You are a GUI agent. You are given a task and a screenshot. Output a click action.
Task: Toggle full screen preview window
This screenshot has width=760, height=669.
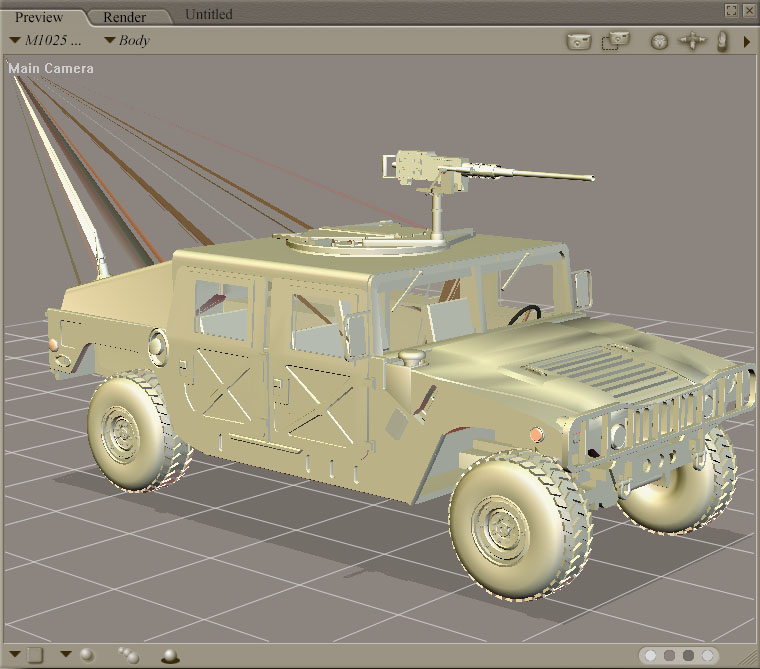pos(731,10)
